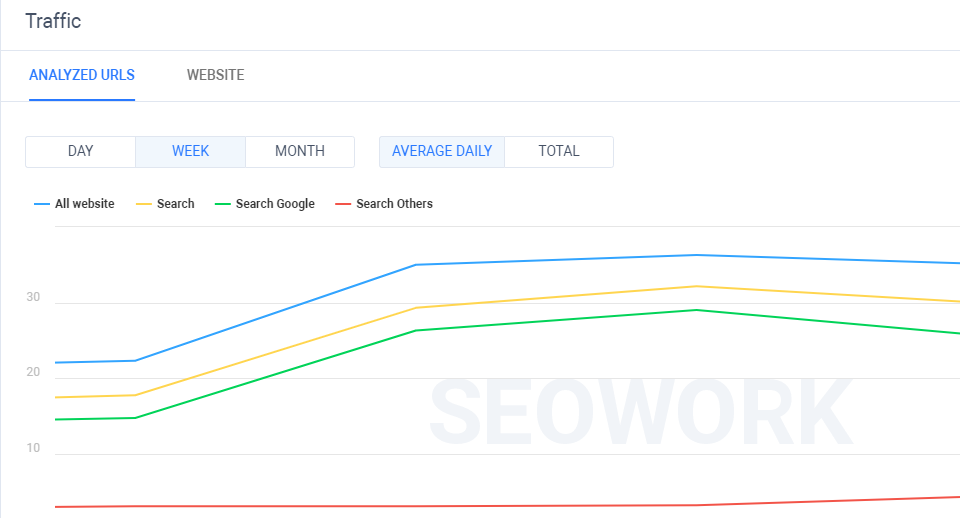960x518 pixels.
Task: Choose the MONTH grouping button
Action: pyautogui.click(x=300, y=151)
